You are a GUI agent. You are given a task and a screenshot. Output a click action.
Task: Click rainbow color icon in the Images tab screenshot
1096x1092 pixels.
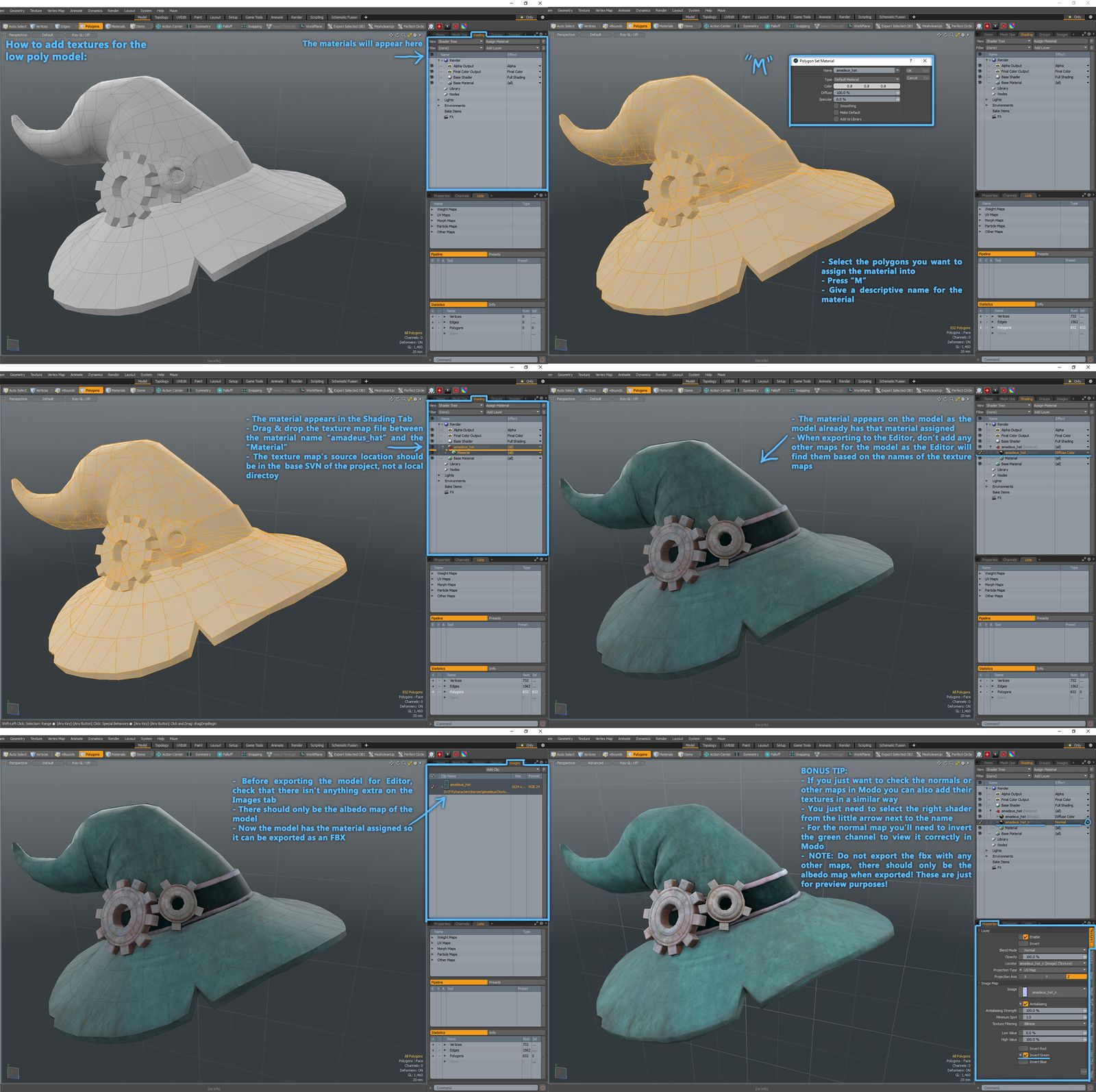point(464,754)
